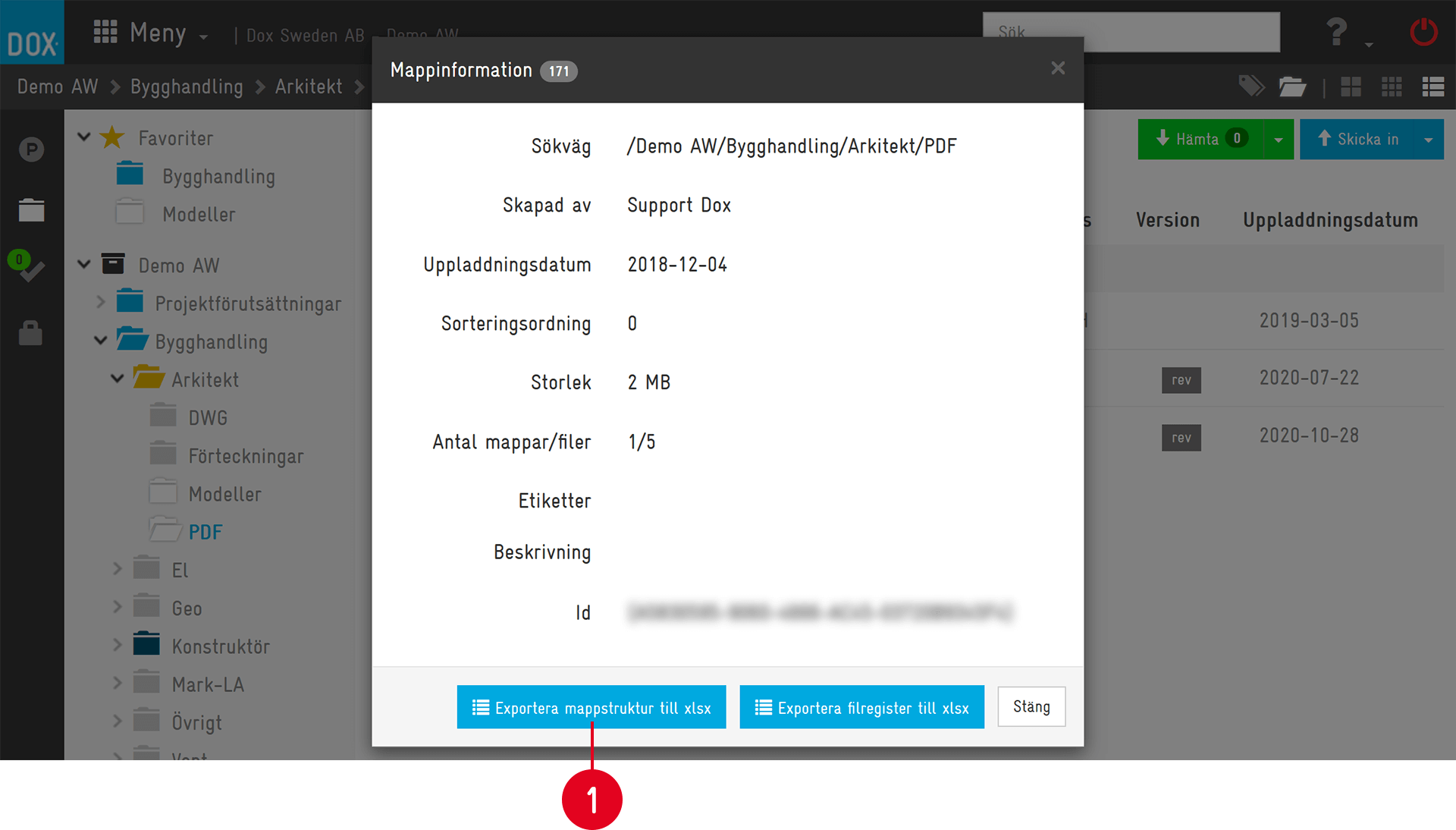1456x830 pixels.
Task: Open the Skicka in dropdown arrow
Action: pyautogui.click(x=1429, y=139)
